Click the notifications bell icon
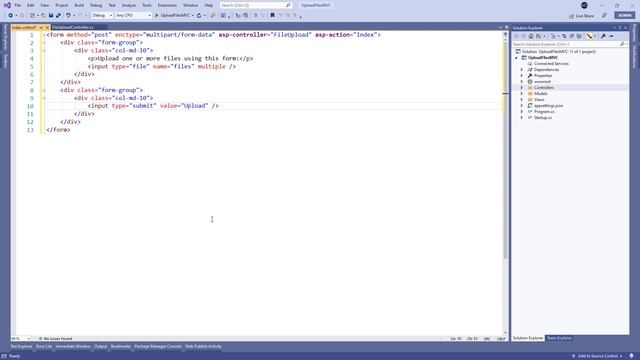The height and width of the screenshot is (360, 640). pyautogui.click(x=631, y=356)
